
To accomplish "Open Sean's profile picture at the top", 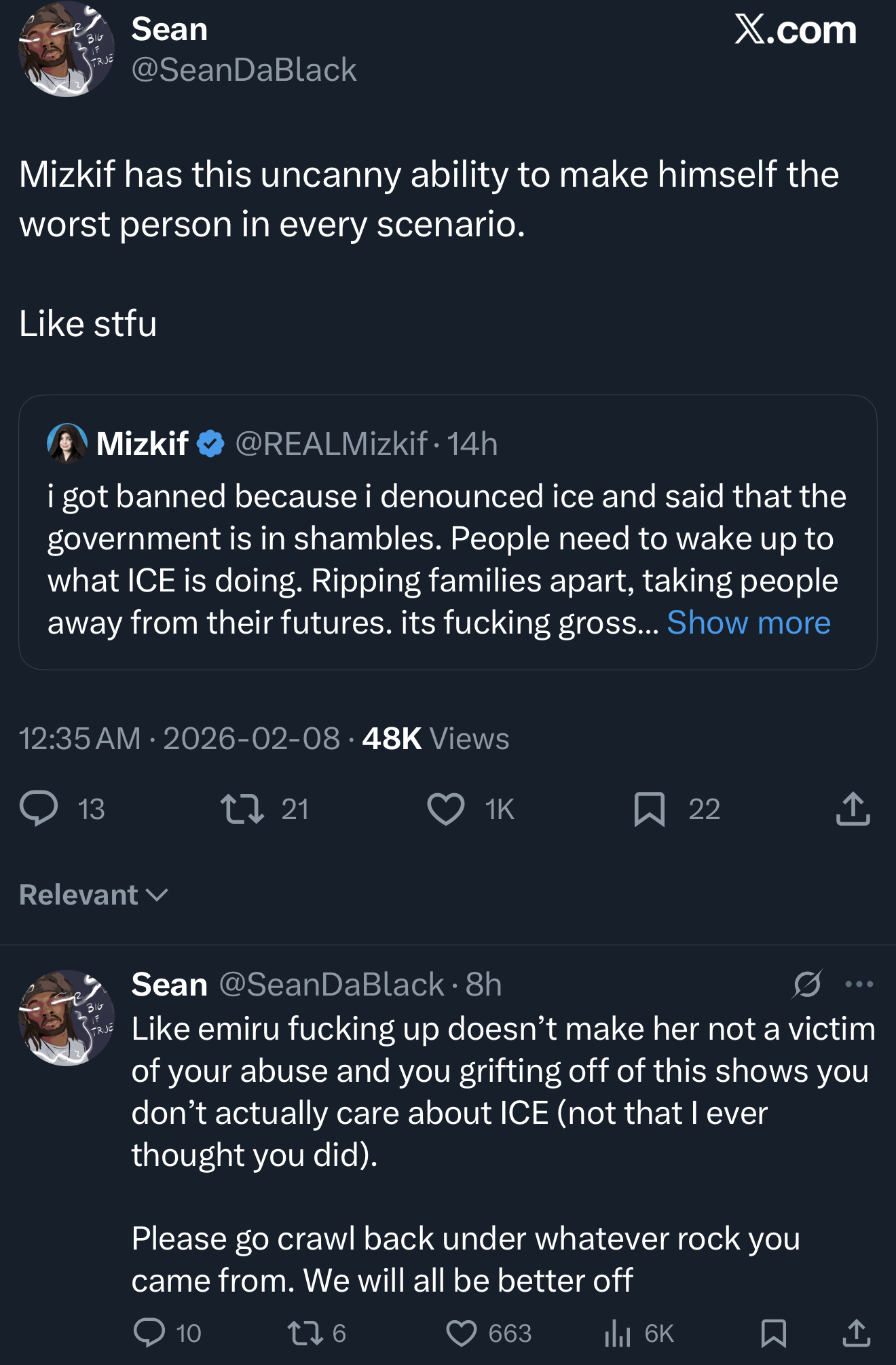I will 66,49.
